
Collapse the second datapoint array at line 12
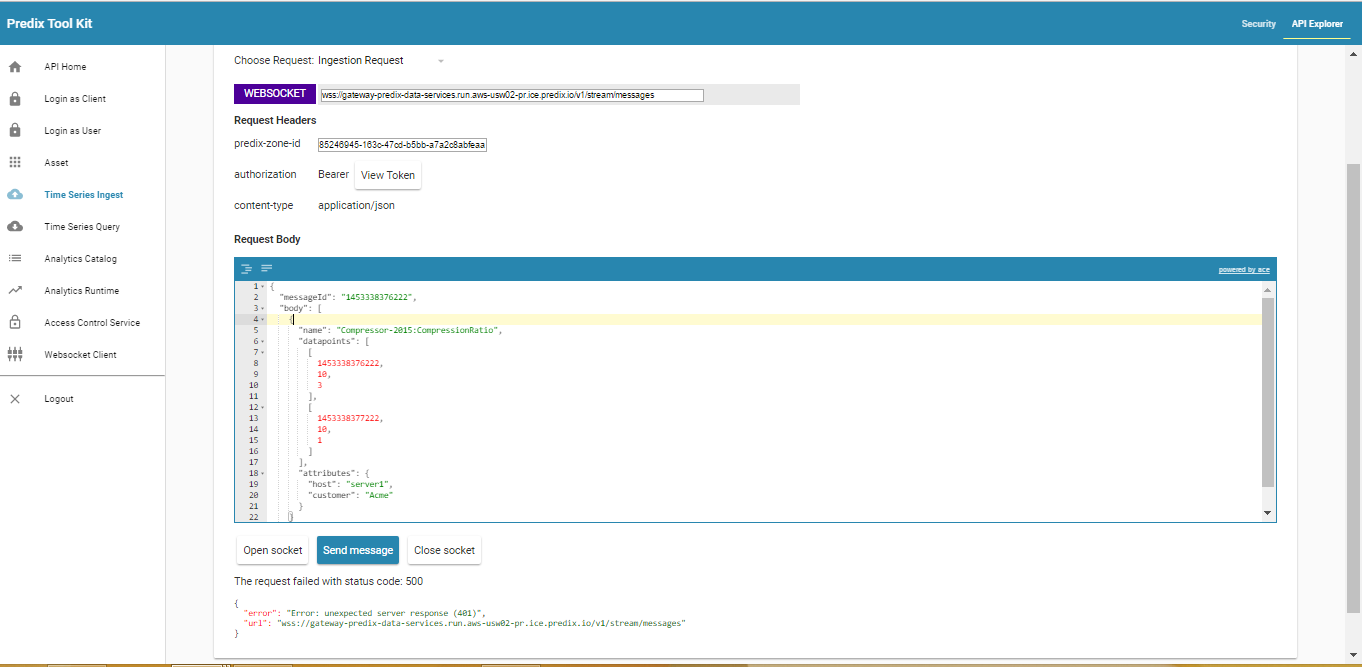262,408
